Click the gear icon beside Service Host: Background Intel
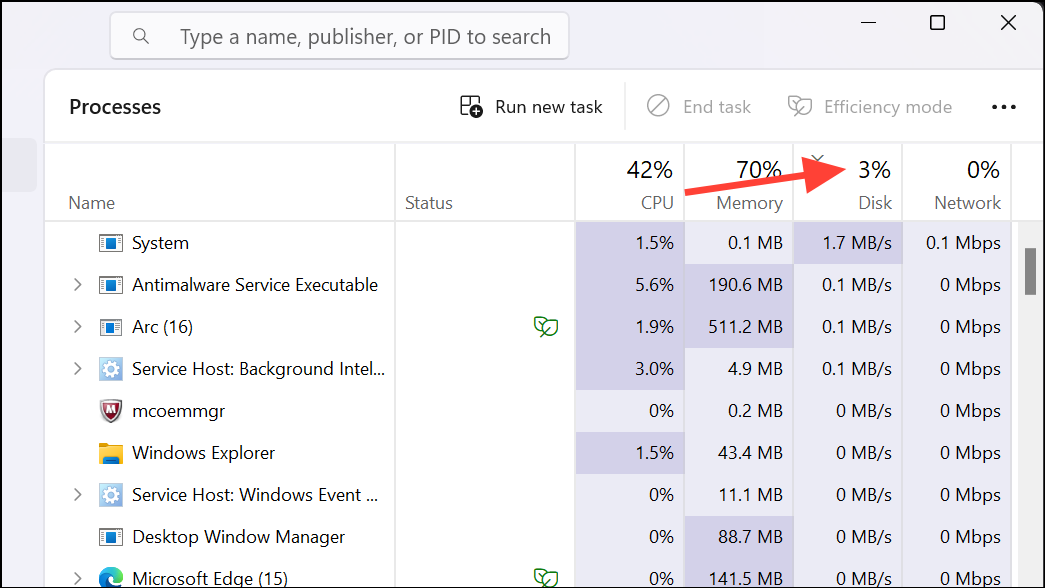The image size is (1045, 588). (111, 368)
